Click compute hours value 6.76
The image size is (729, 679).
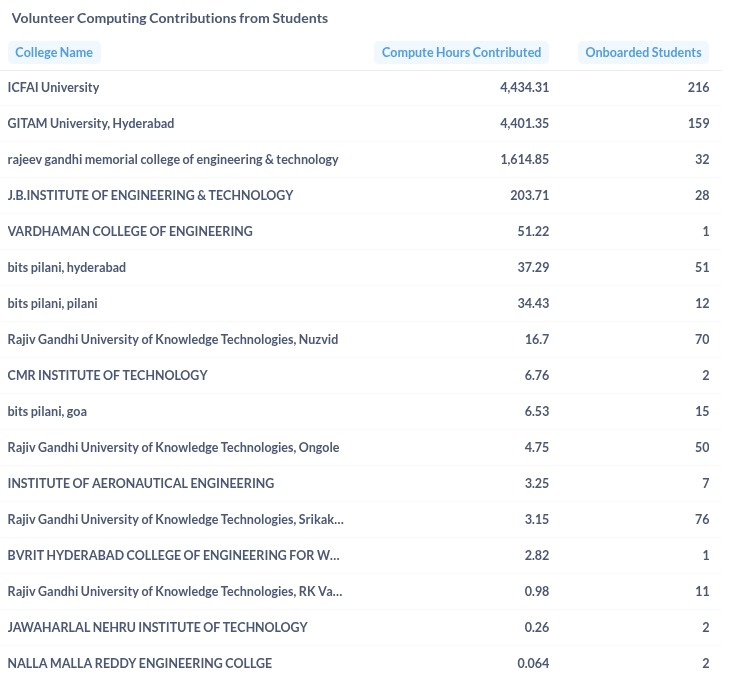(537, 375)
